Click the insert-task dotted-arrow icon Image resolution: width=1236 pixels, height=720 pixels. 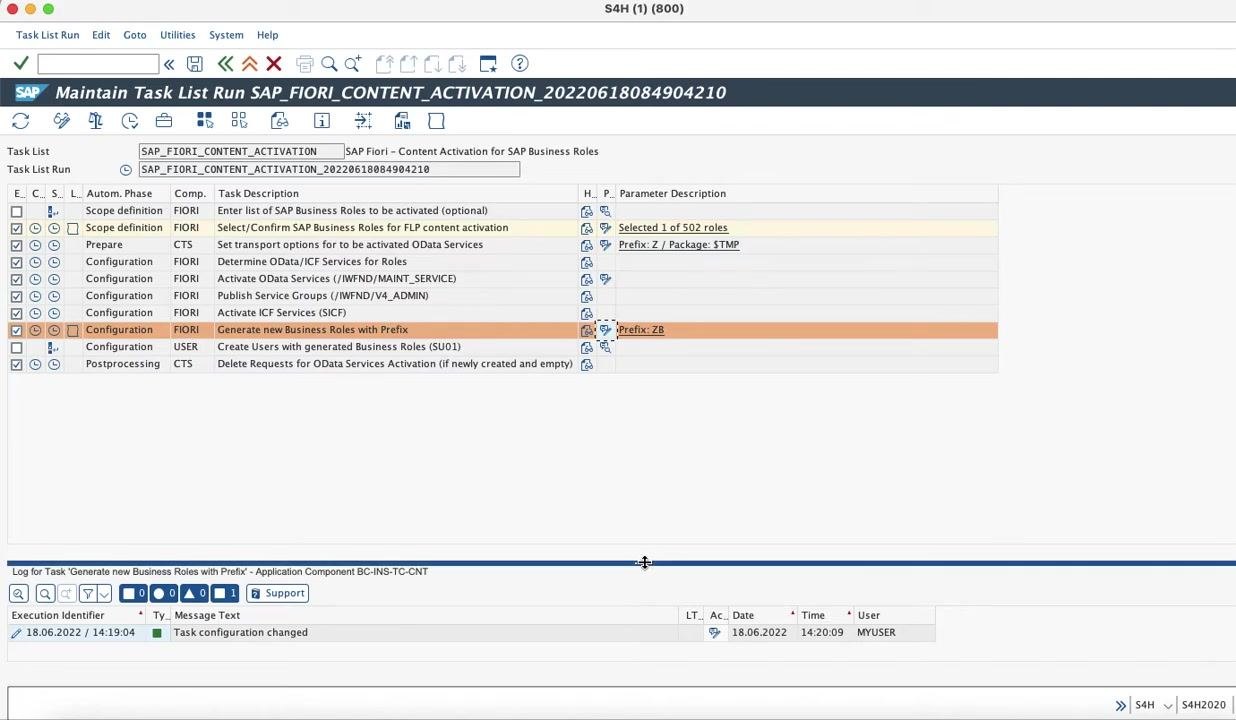pyautogui.click(x=363, y=121)
